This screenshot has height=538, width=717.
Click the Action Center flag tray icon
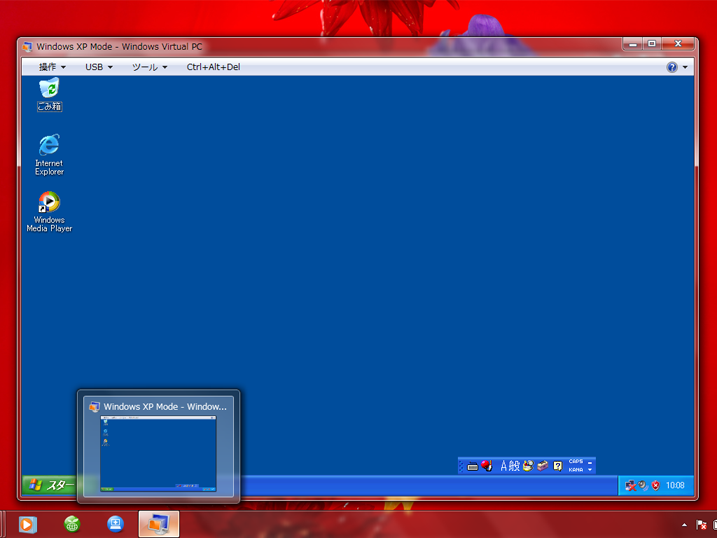[x=701, y=525]
